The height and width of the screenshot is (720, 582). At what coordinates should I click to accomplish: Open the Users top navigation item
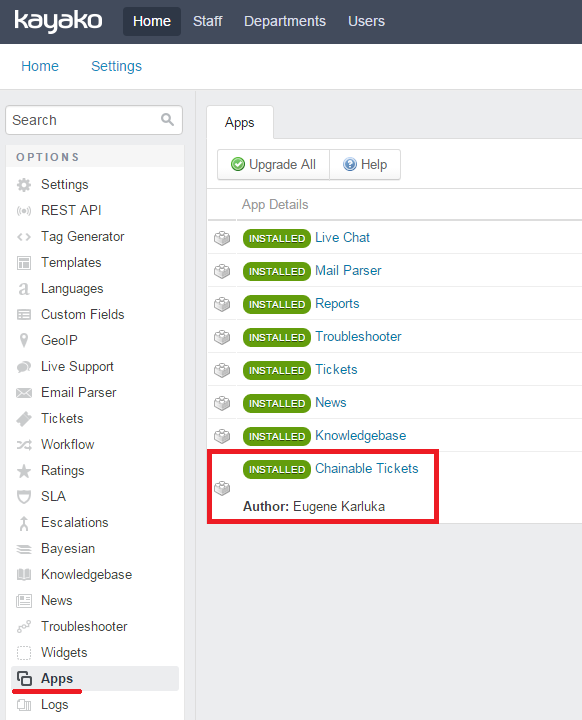367,21
